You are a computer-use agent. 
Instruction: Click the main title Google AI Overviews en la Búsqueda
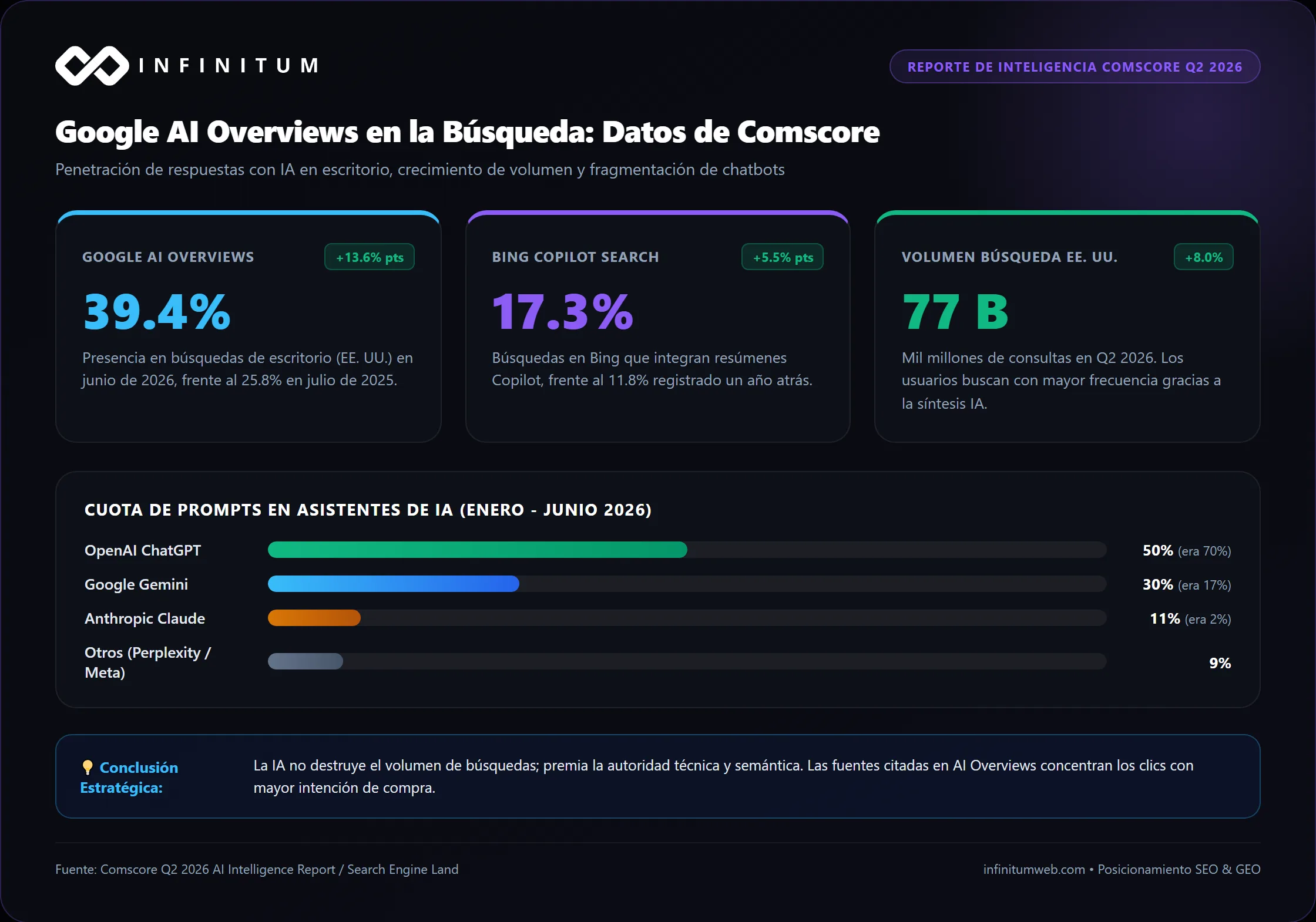click(x=467, y=132)
